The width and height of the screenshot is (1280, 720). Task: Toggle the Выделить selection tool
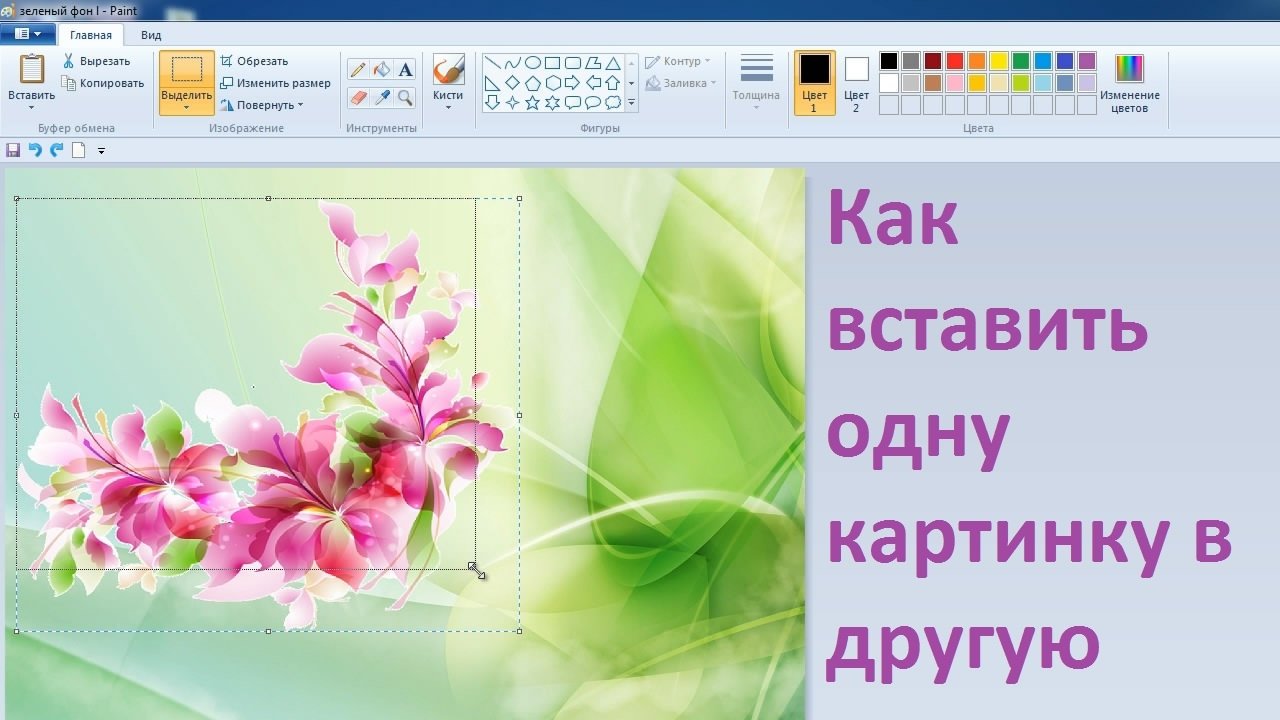click(187, 83)
